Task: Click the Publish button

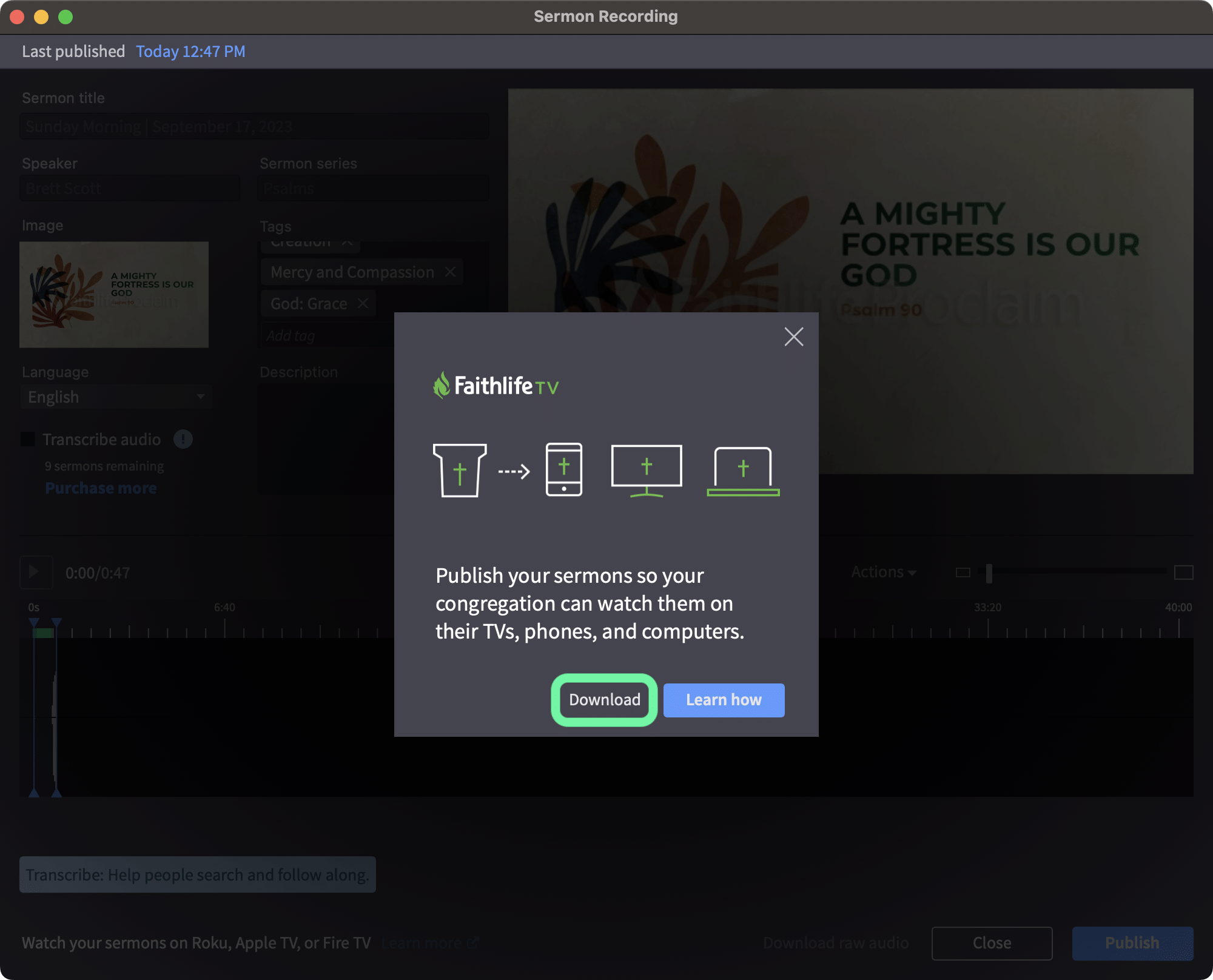Action: pyautogui.click(x=1132, y=943)
